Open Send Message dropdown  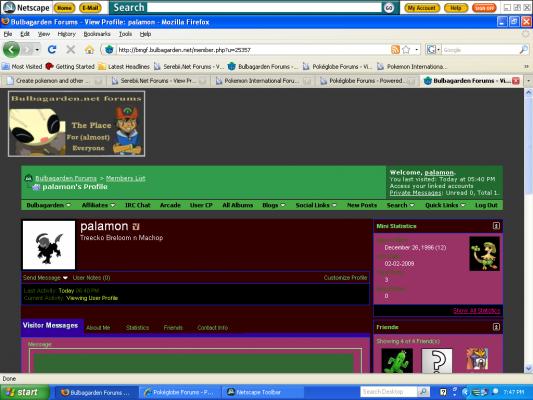coord(45,278)
